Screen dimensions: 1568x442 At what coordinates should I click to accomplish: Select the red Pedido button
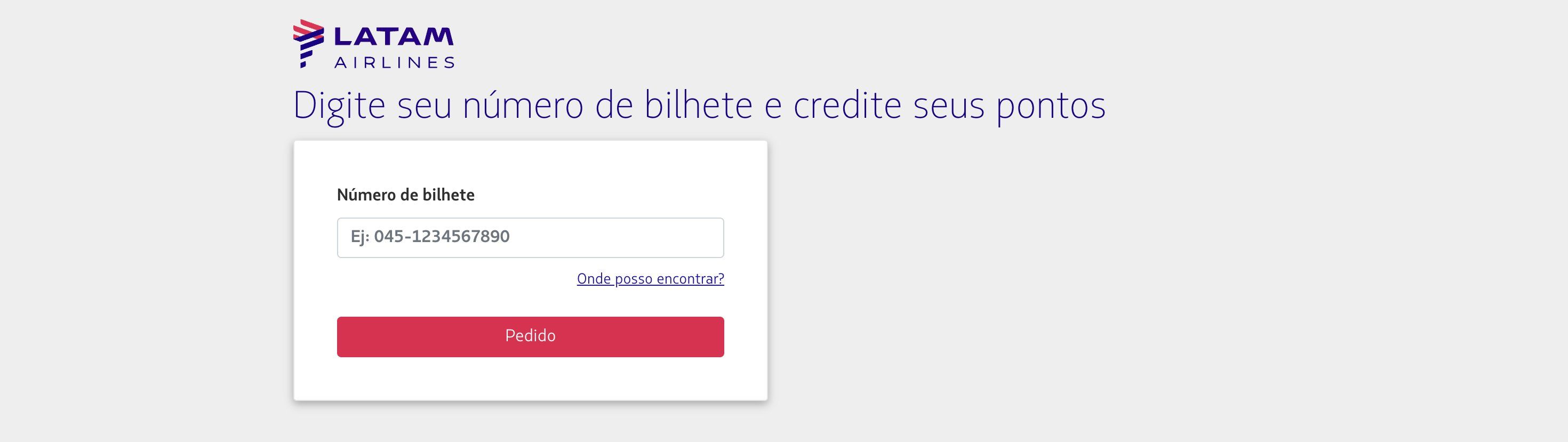tap(530, 336)
